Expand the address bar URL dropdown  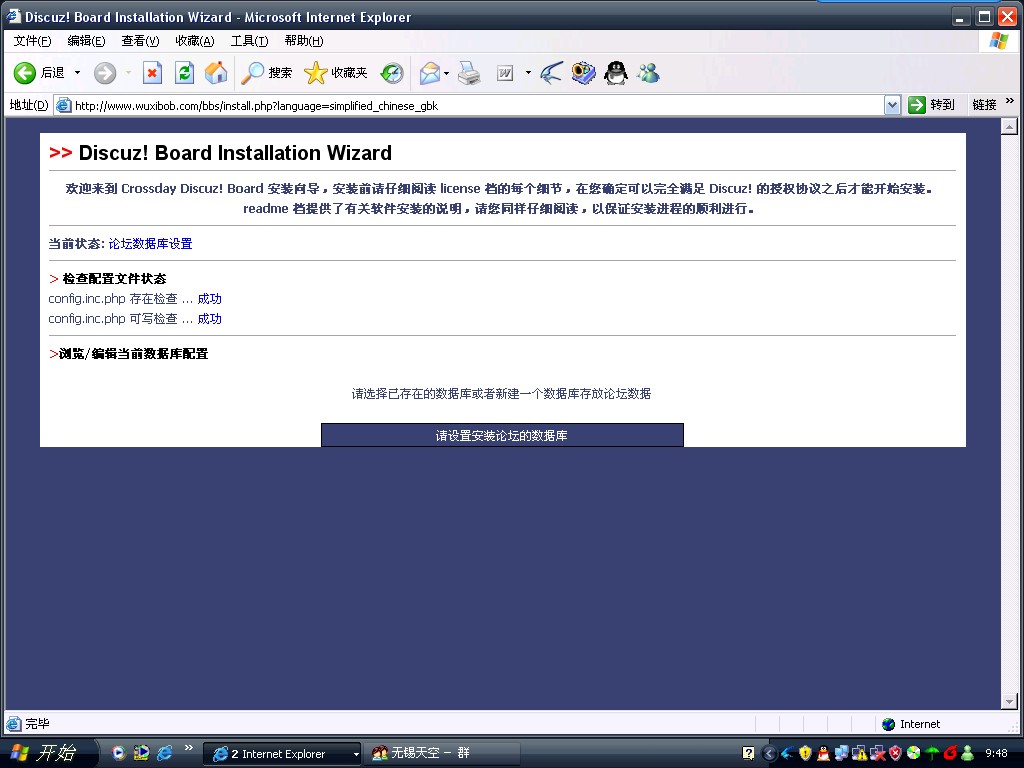point(892,105)
